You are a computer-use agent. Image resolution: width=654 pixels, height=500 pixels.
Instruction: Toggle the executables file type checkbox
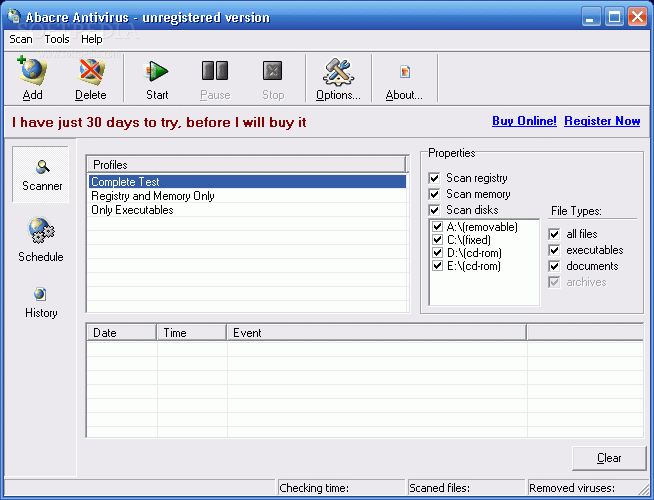pyautogui.click(x=554, y=250)
